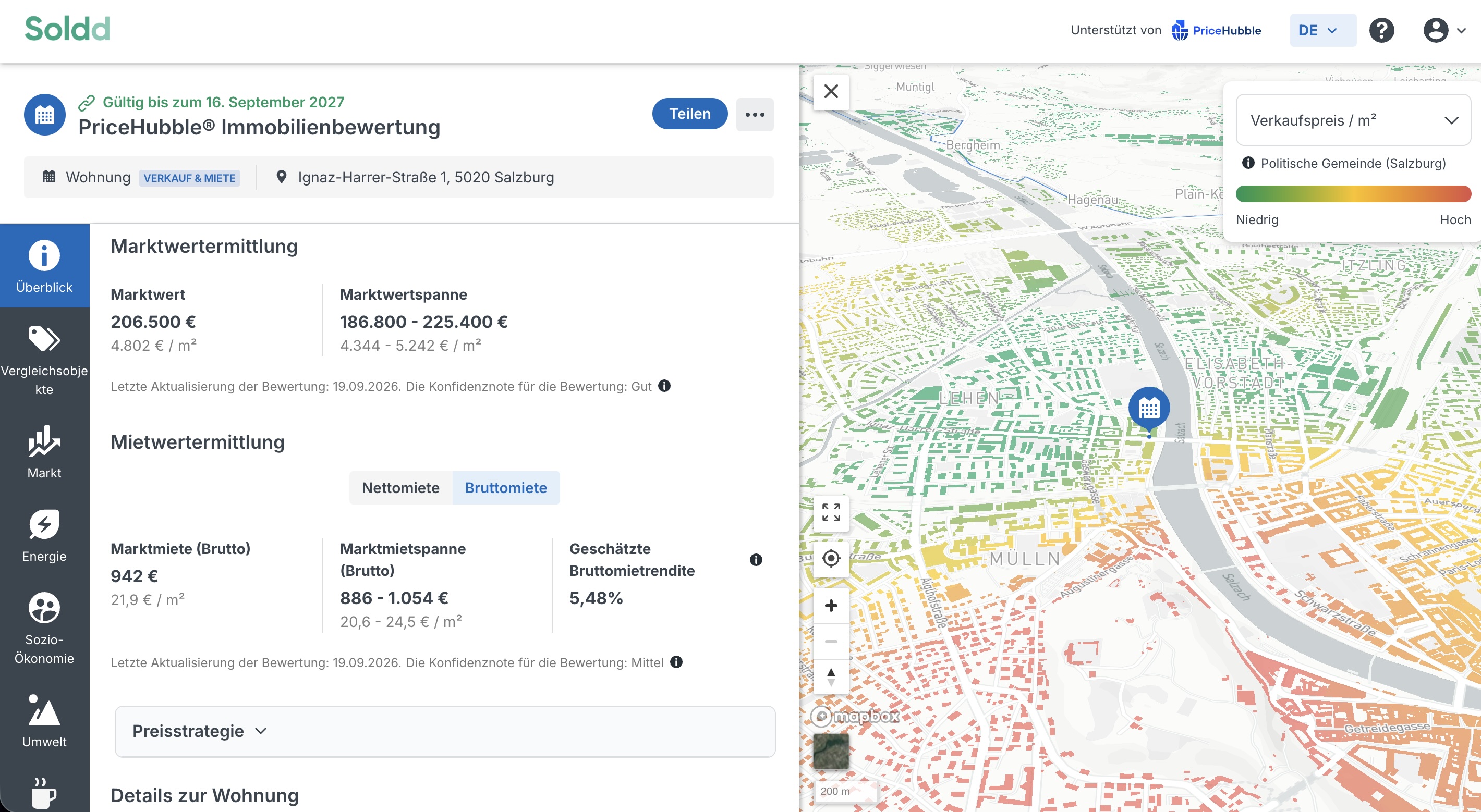Click the Marktmiete value 942 €

pos(134,576)
